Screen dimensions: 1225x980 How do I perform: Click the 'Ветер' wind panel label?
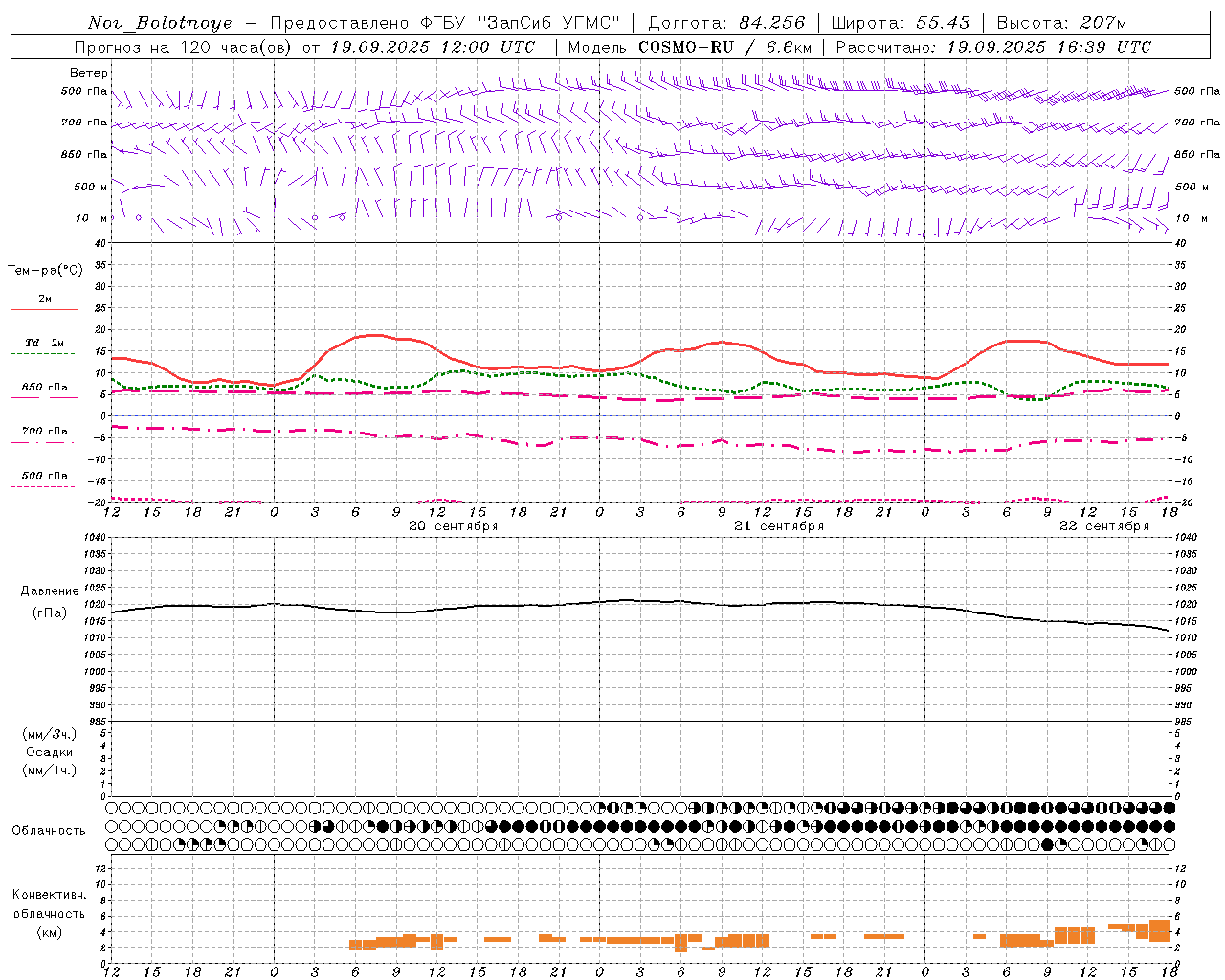tap(89, 73)
